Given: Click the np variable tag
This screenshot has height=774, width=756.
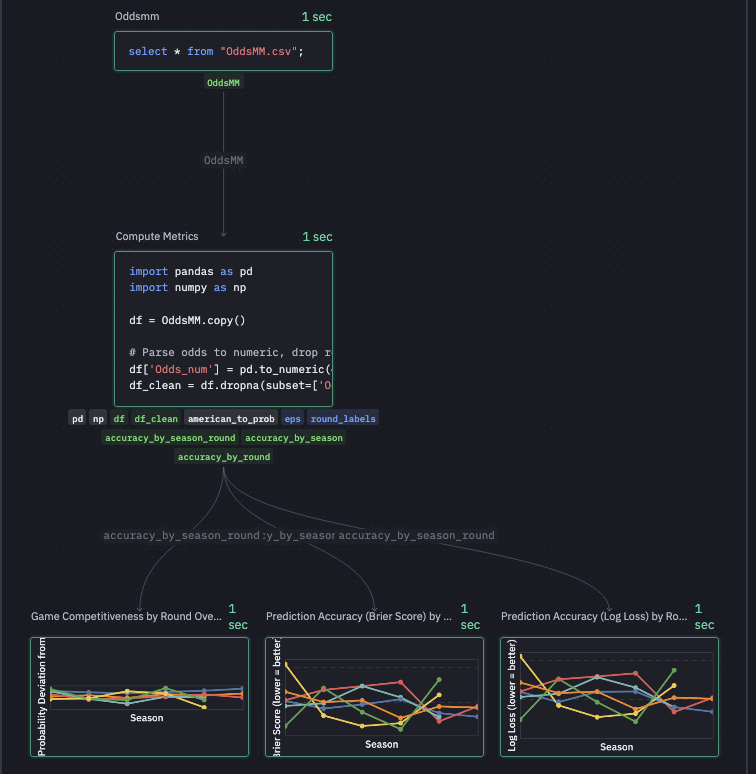Looking at the screenshot, I should 98,419.
